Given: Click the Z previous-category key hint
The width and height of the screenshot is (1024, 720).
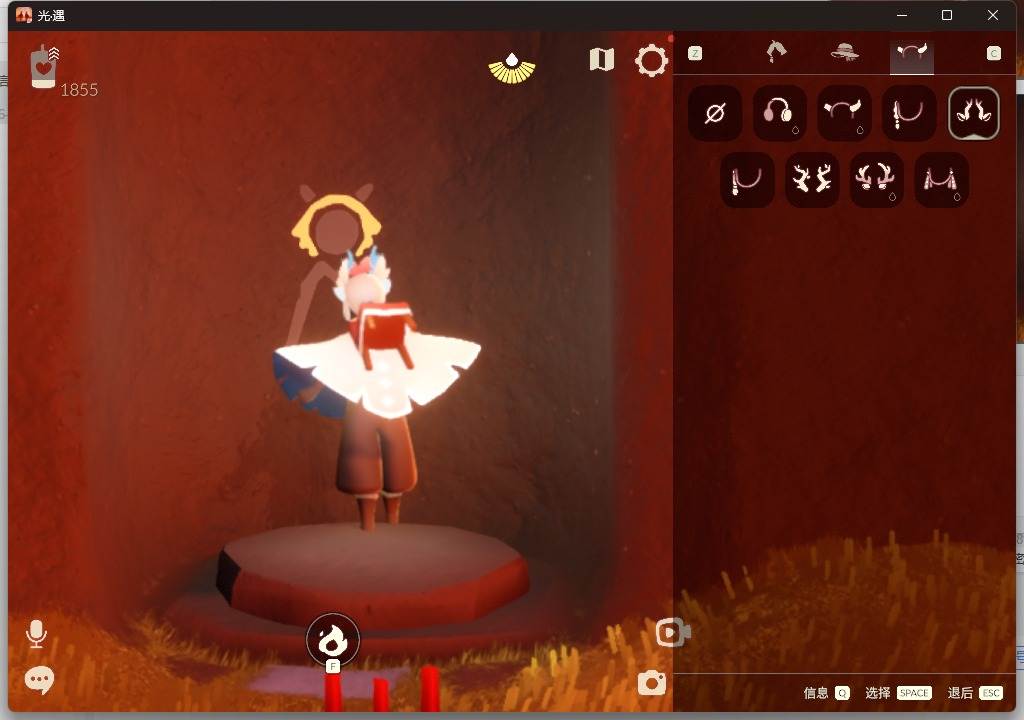Looking at the screenshot, I should pyautogui.click(x=695, y=54).
